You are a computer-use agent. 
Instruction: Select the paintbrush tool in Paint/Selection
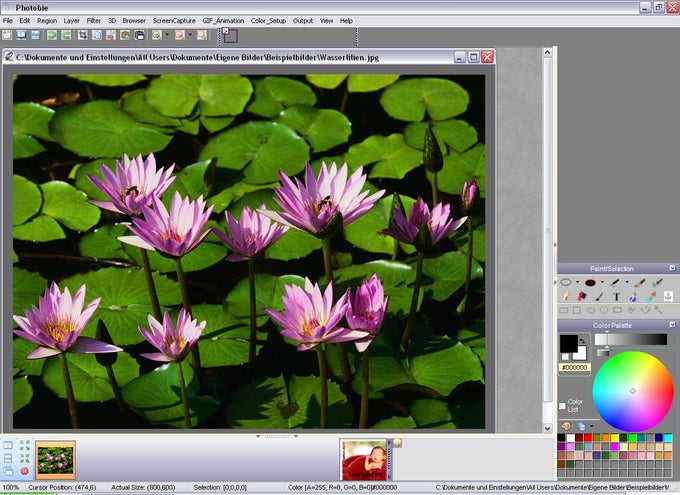pyautogui.click(x=639, y=283)
